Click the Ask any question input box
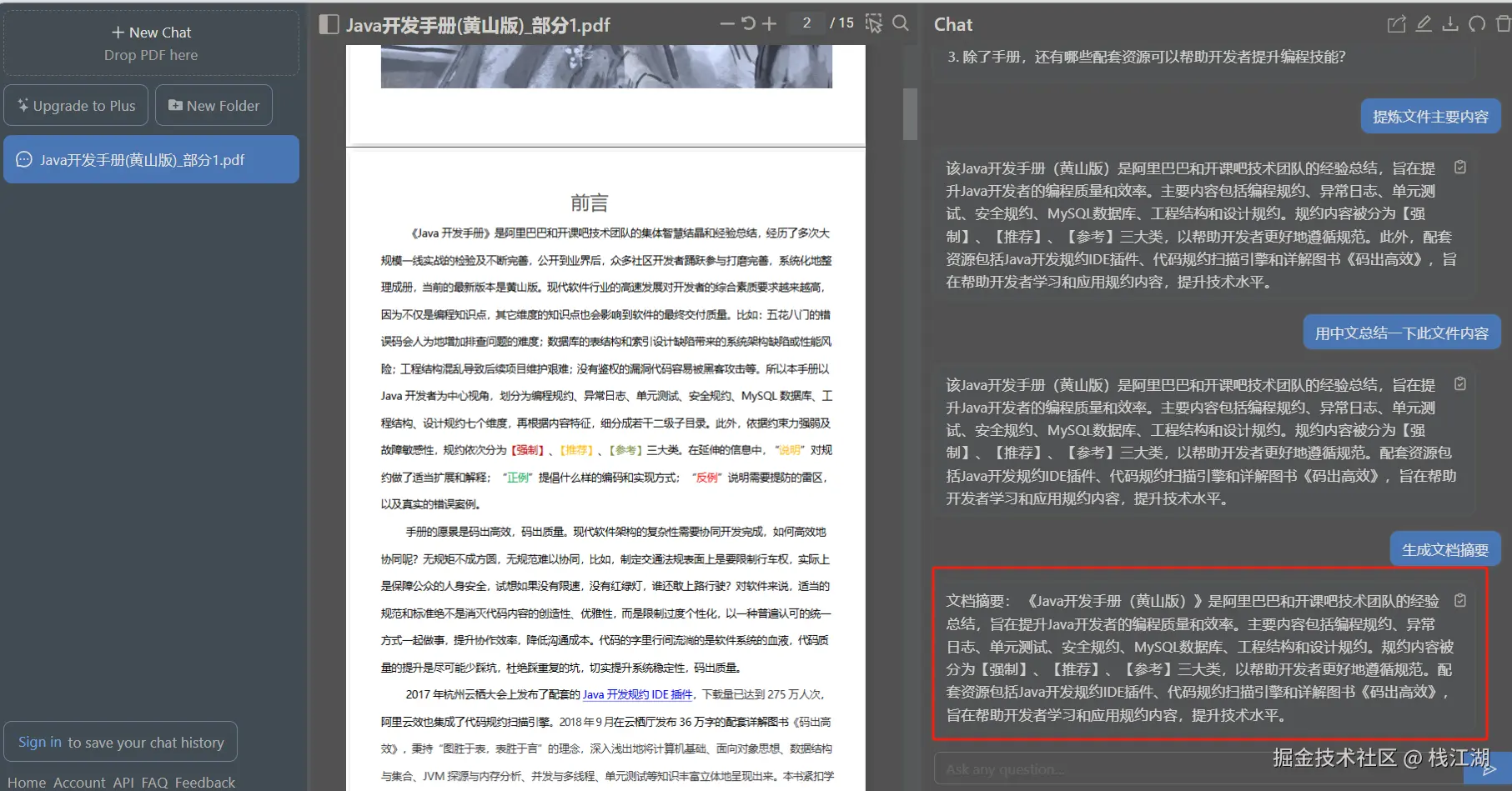Screen dimensions: 1512x791 click(1199, 768)
